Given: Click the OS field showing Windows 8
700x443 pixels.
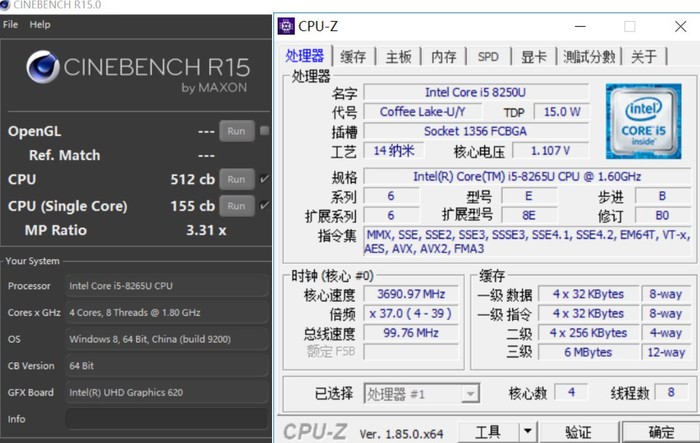Looking at the screenshot, I should 167,339.
